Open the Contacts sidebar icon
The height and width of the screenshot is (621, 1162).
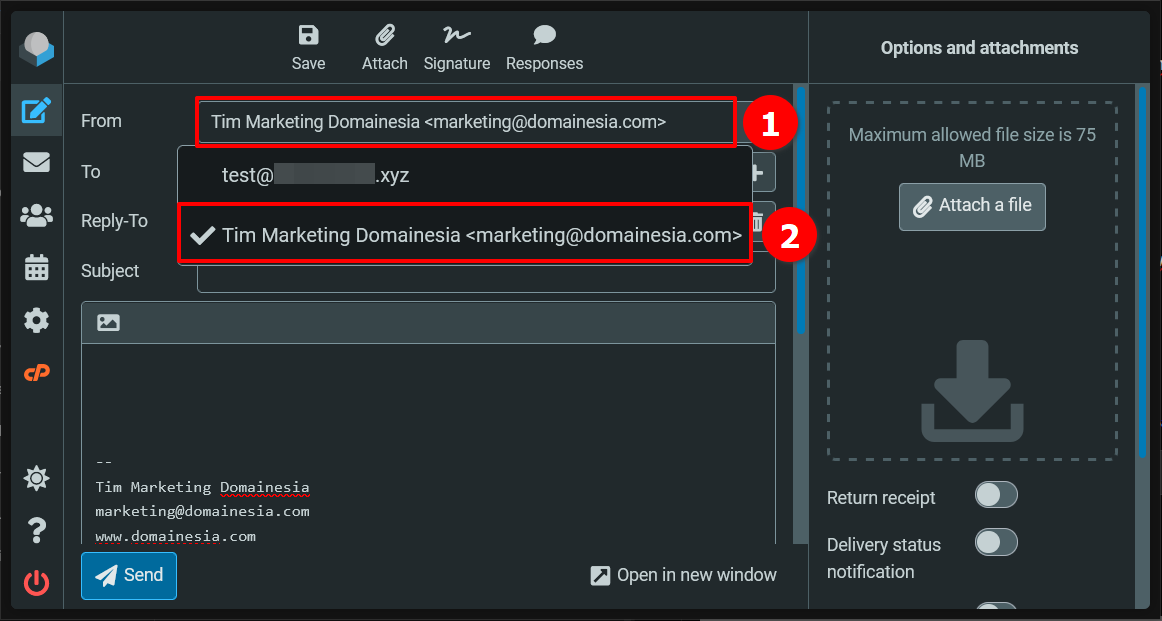[36, 215]
